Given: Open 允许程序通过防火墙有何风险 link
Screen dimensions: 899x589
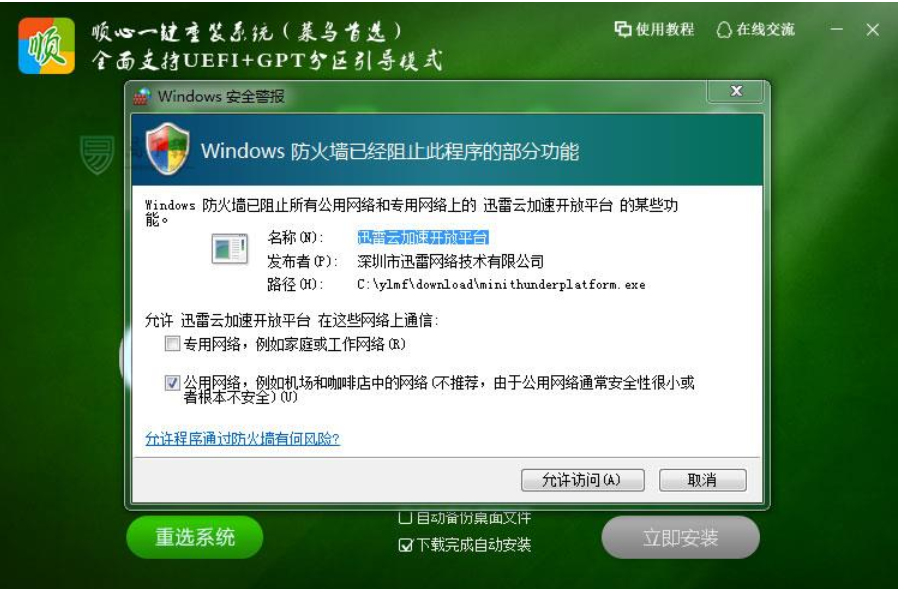Looking at the screenshot, I should [242, 439].
